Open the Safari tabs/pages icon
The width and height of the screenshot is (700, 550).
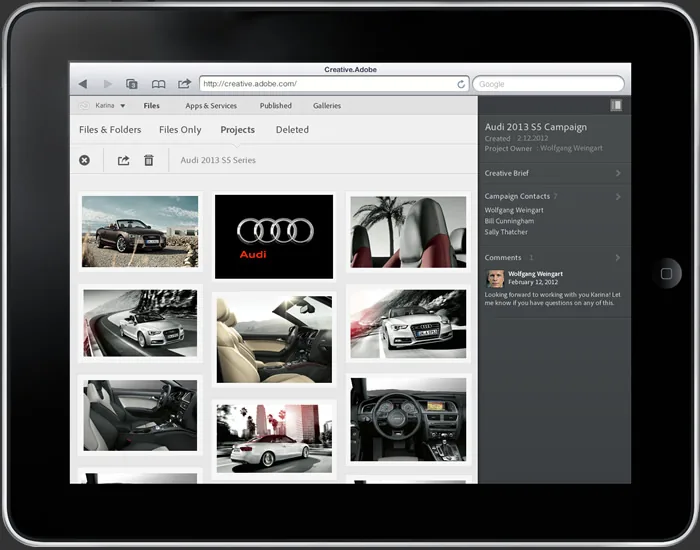(x=132, y=84)
